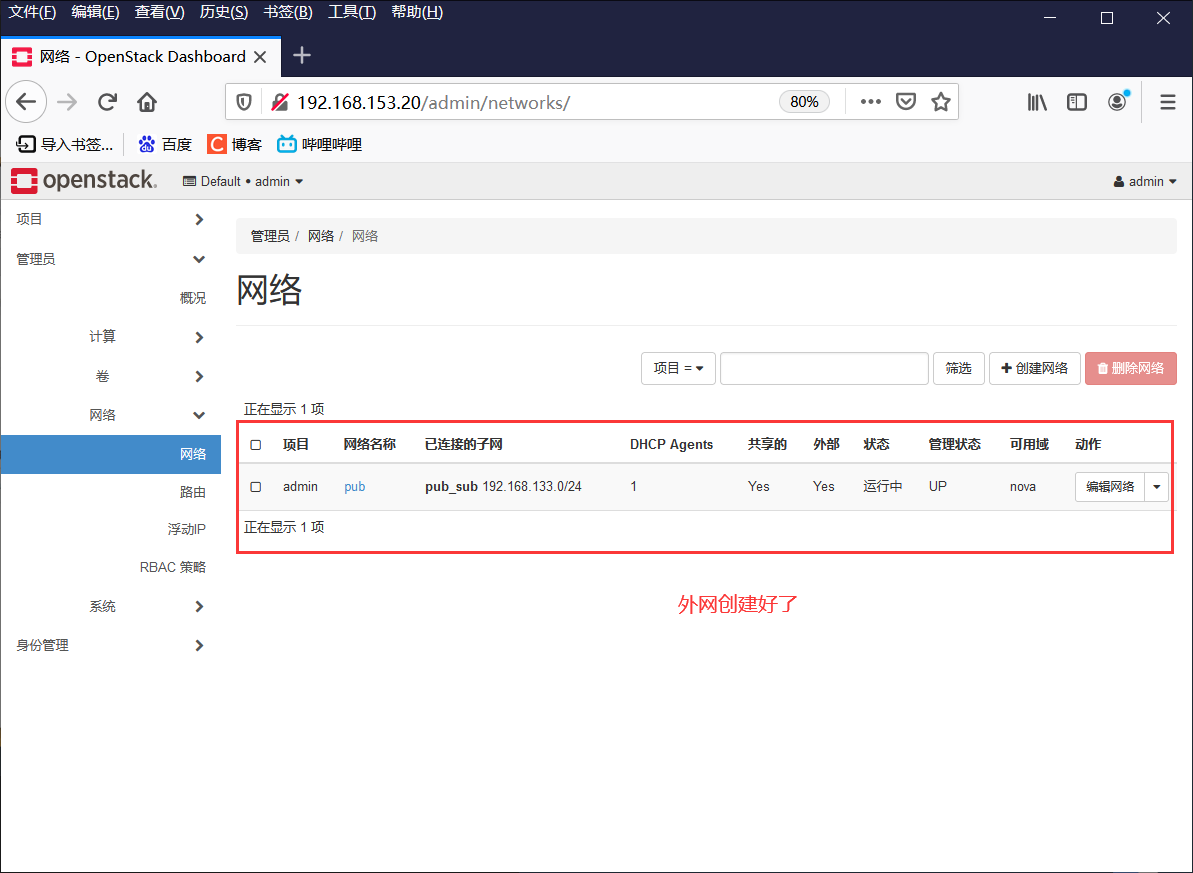Select the checkbox for the pub network row
This screenshot has height=873, width=1193.
coord(255,486)
